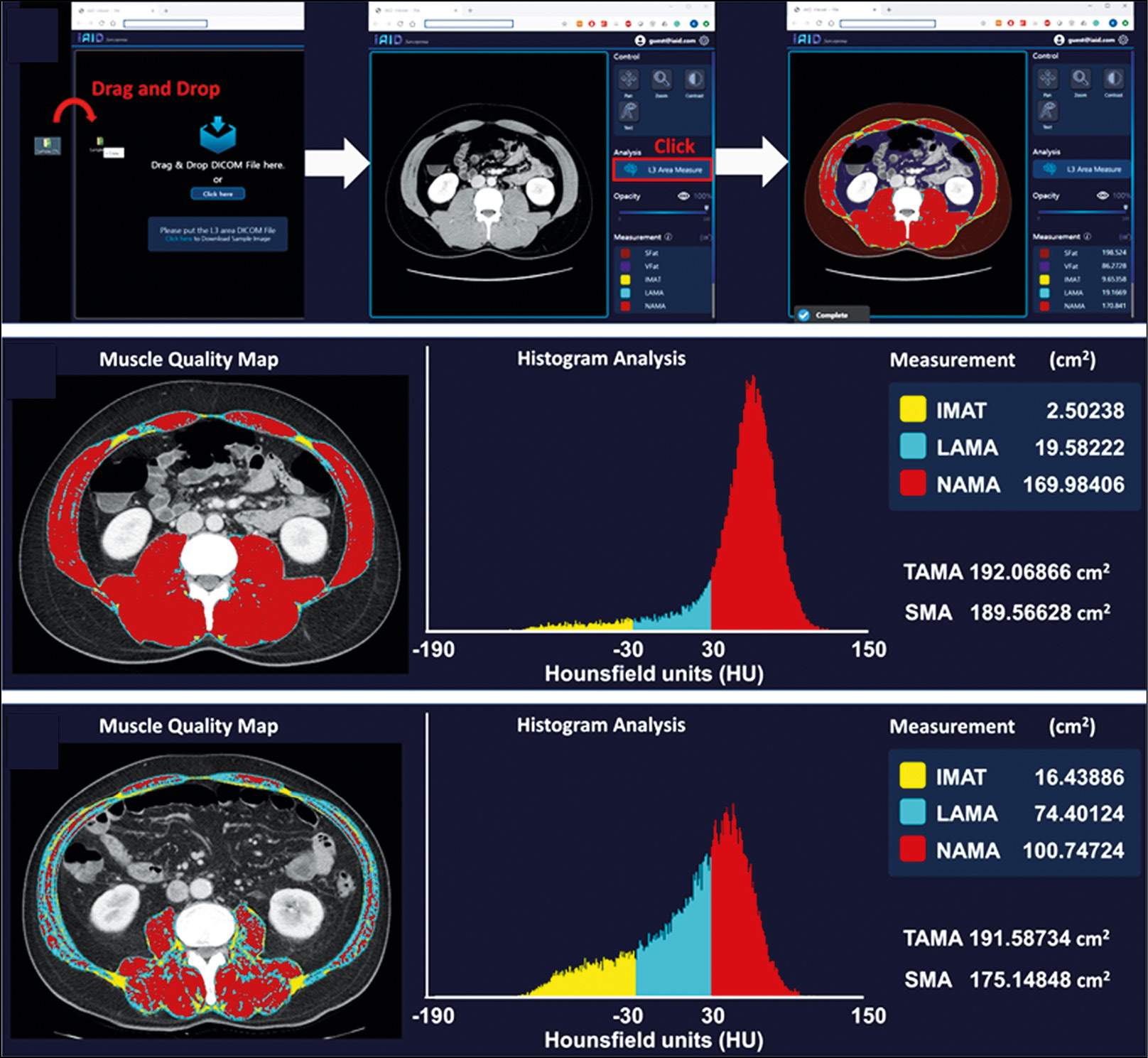This screenshot has height=1058, width=1148.
Task: Click the blue download box icon on upload page
Action: click(217, 135)
